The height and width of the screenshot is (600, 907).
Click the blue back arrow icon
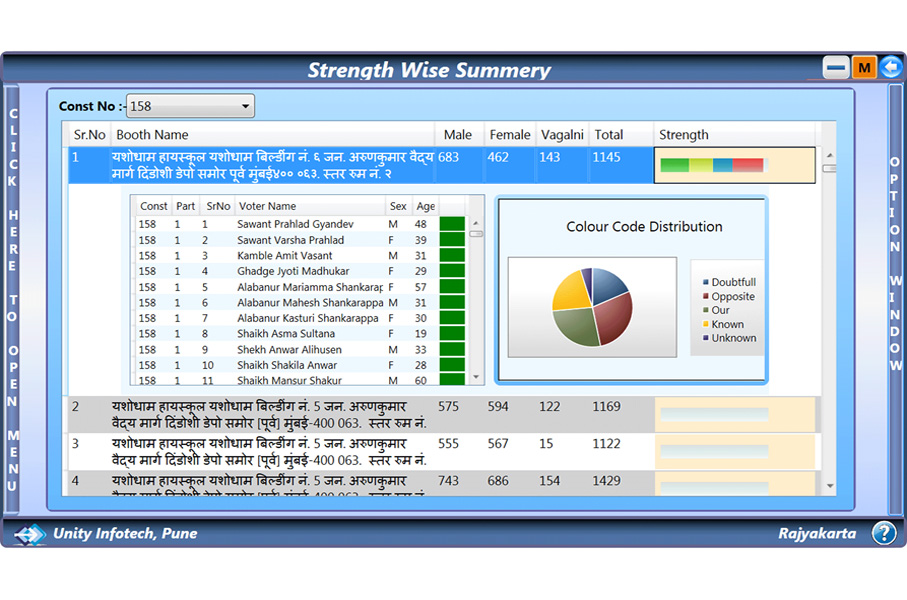click(x=891, y=68)
